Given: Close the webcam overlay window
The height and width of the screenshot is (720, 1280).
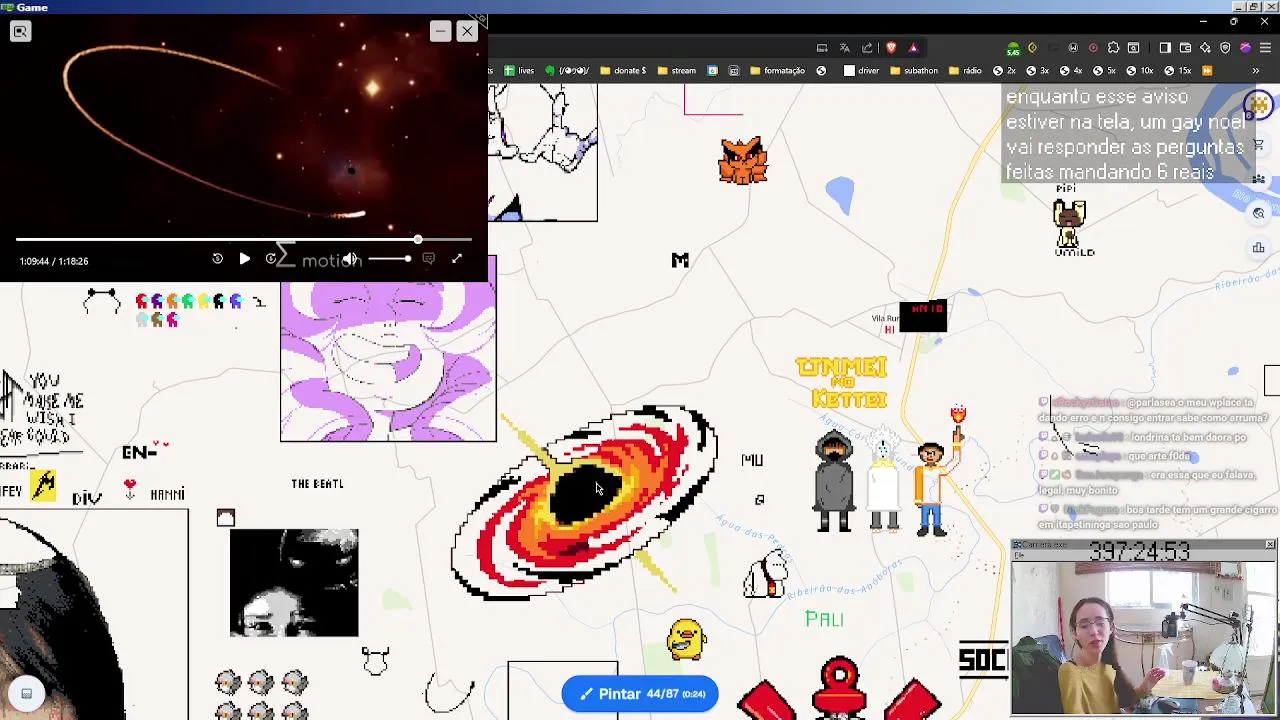Looking at the screenshot, I should 1270,544.
